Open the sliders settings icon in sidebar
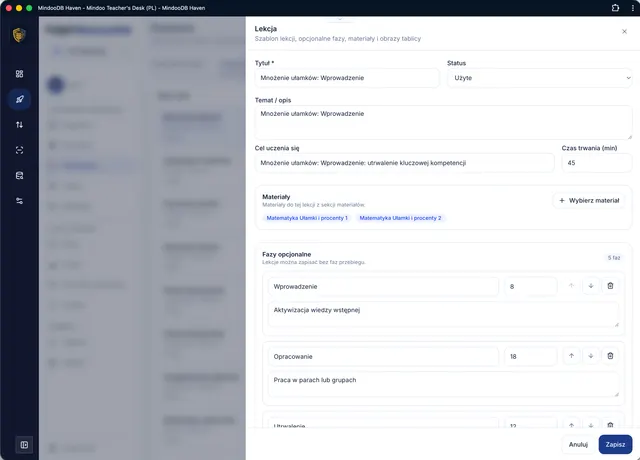640x460 pixels. click(x=19, y=201)
